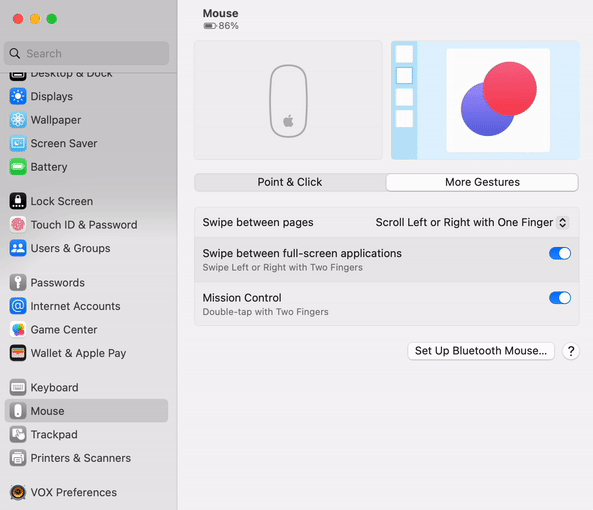Click the Keyboard icon in sidebar
The height and width of the screenshot is (510, 593).
pyautogui.click(x=18, y=387)
